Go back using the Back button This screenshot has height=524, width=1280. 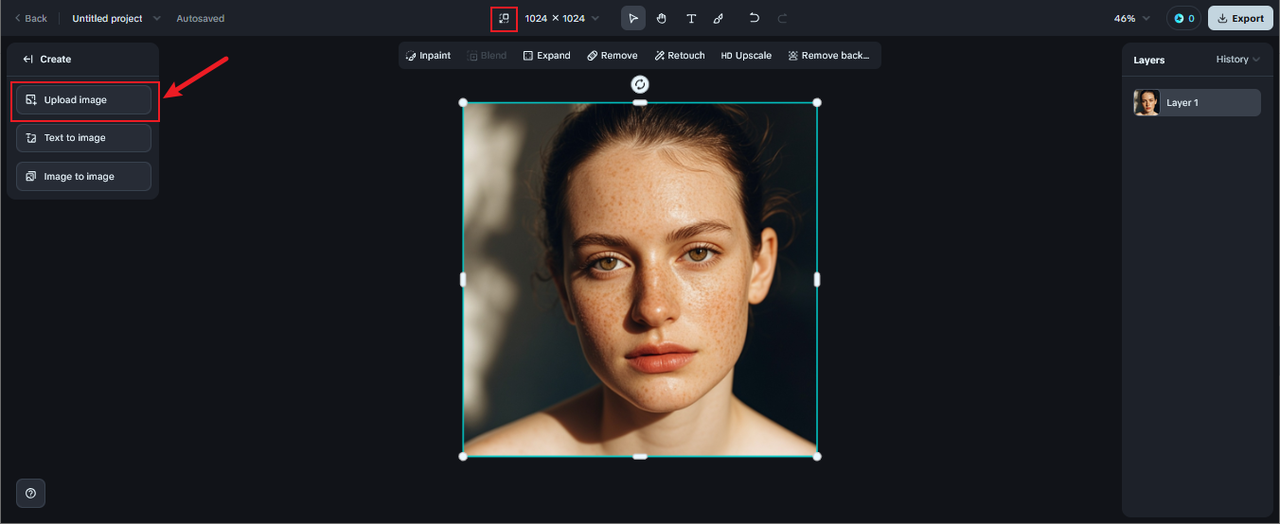click(30, 18)
